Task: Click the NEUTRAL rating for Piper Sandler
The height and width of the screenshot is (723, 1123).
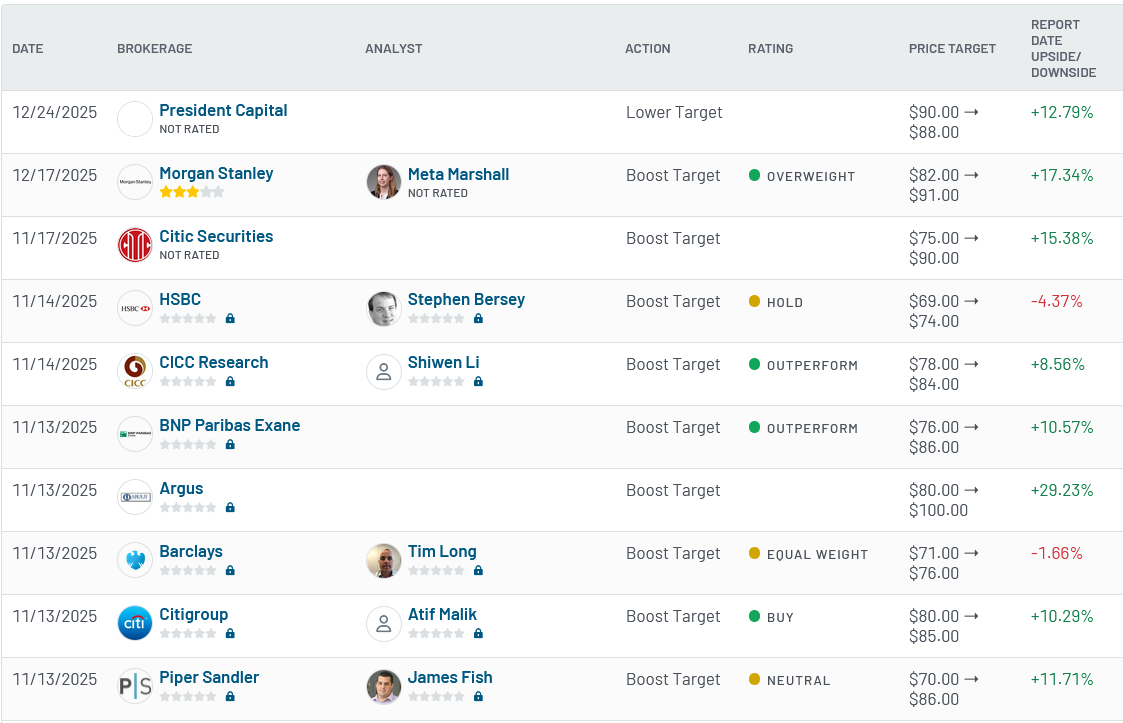Action: 789,681
